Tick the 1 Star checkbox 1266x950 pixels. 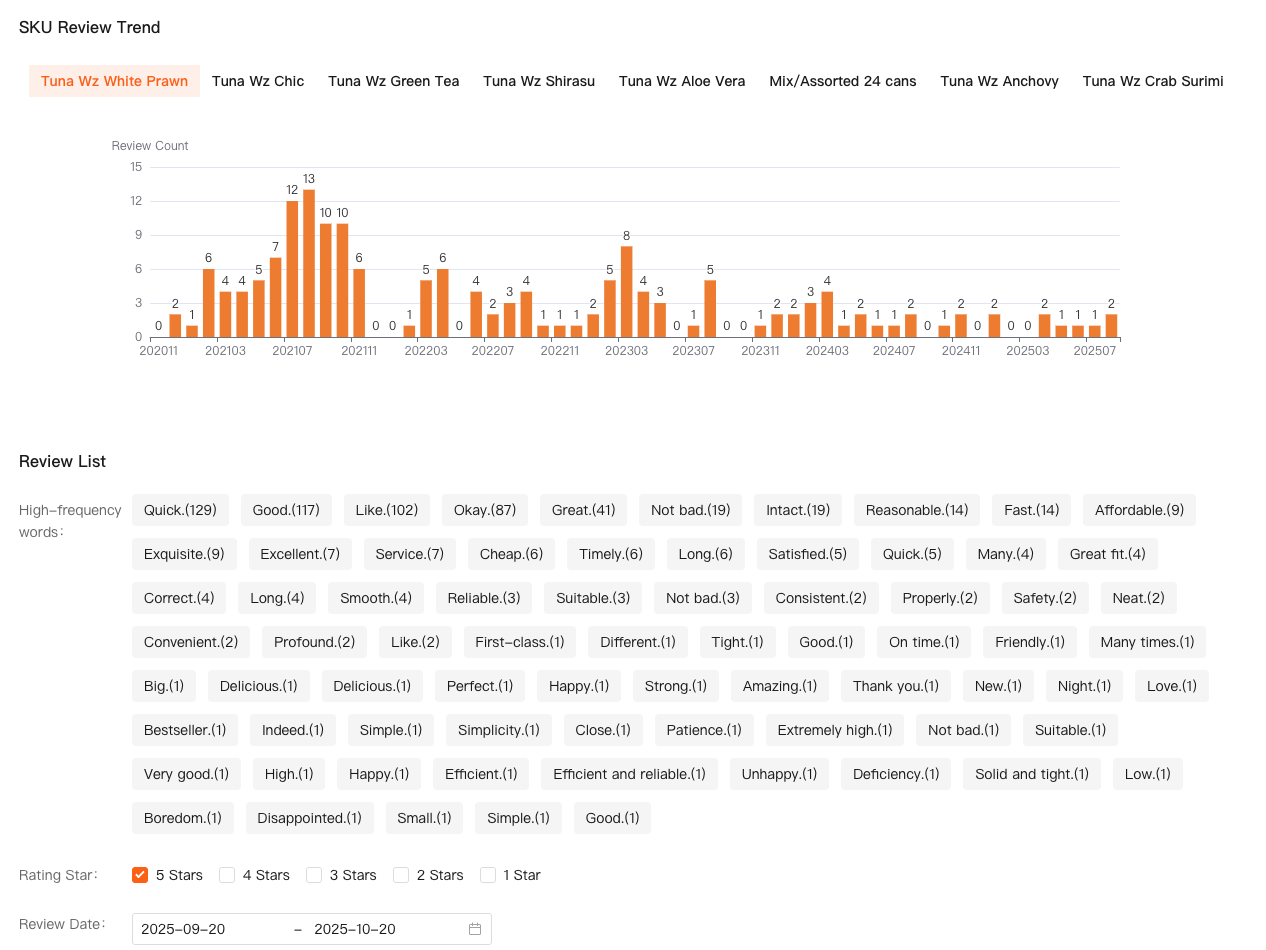(x=488, y=875)
